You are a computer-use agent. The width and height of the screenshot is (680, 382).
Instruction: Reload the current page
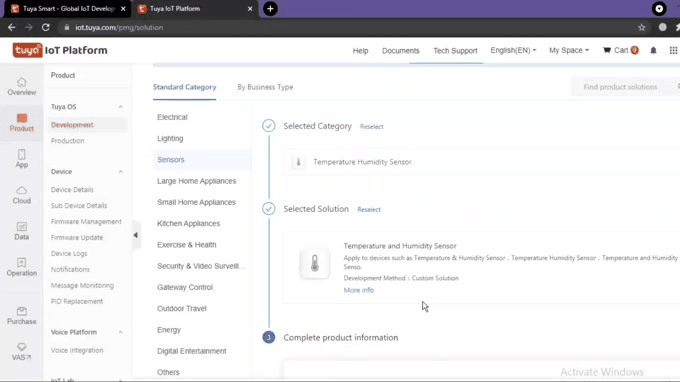(x=46, y=27)
